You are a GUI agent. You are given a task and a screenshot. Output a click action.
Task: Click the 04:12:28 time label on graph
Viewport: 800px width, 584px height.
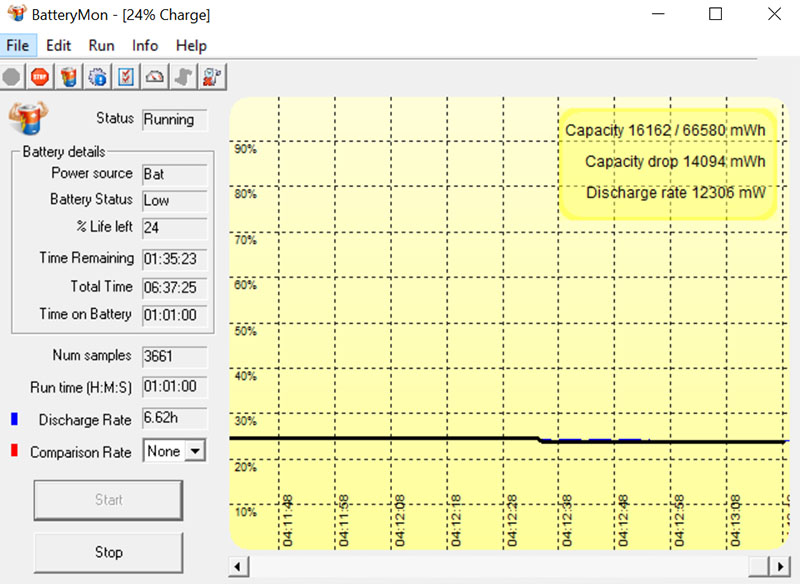pos(512,520)
